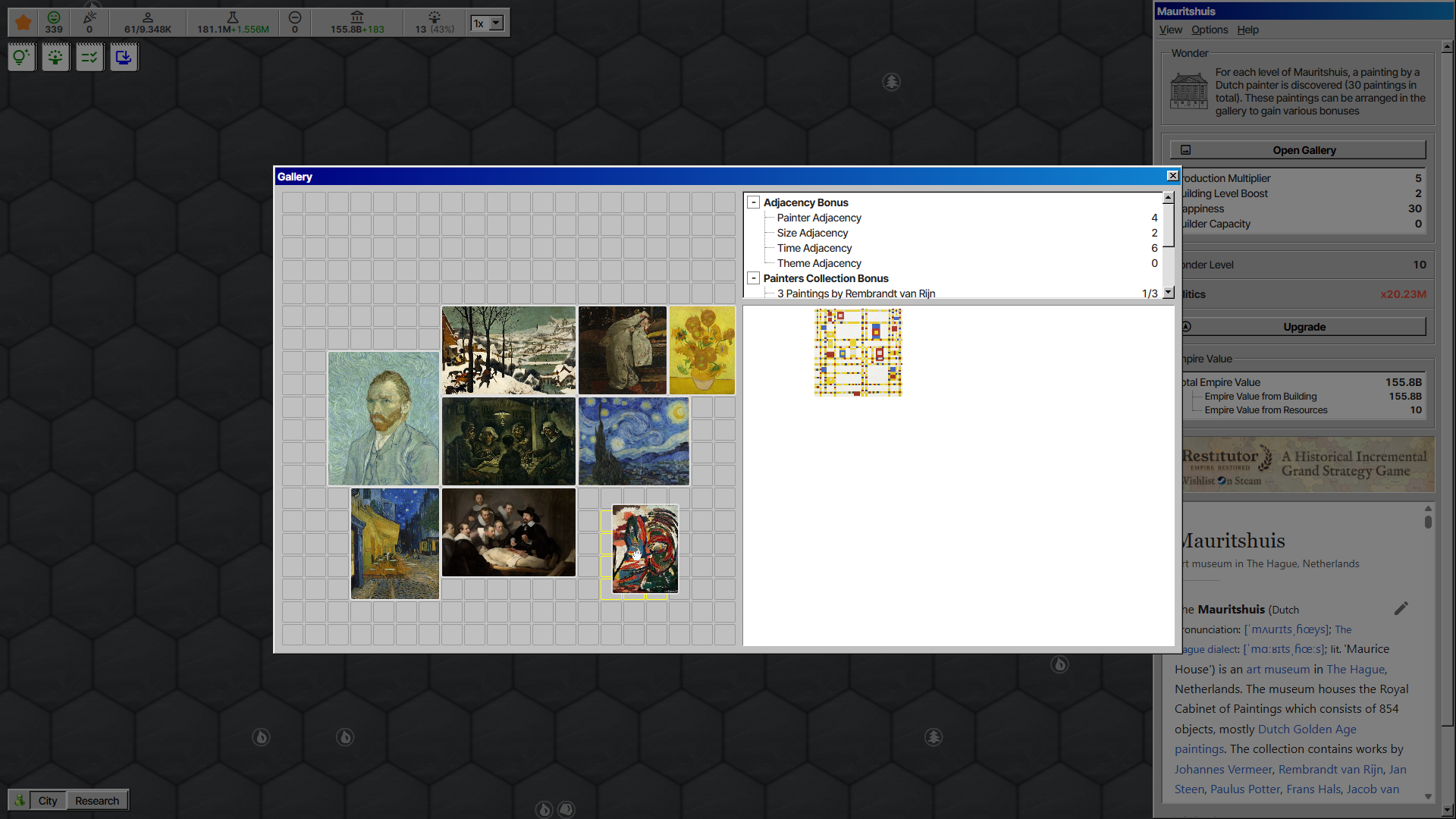
Task: Click the bonus list scrollbar down arrow
Action: (x=1169, y=292)
